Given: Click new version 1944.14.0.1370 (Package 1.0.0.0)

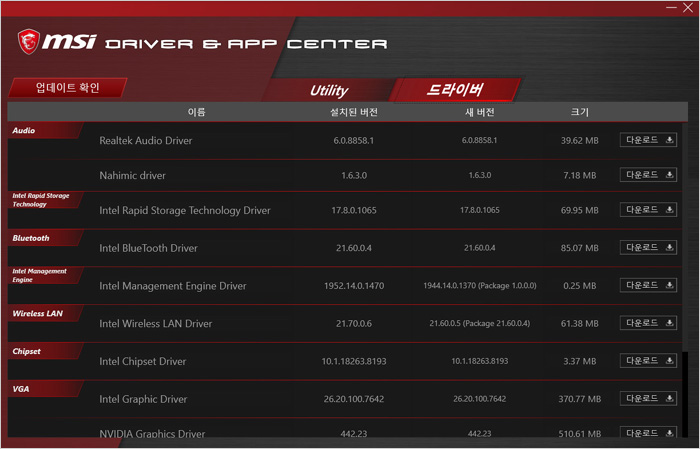Looking at the screenshot, I should pos(480,285).
